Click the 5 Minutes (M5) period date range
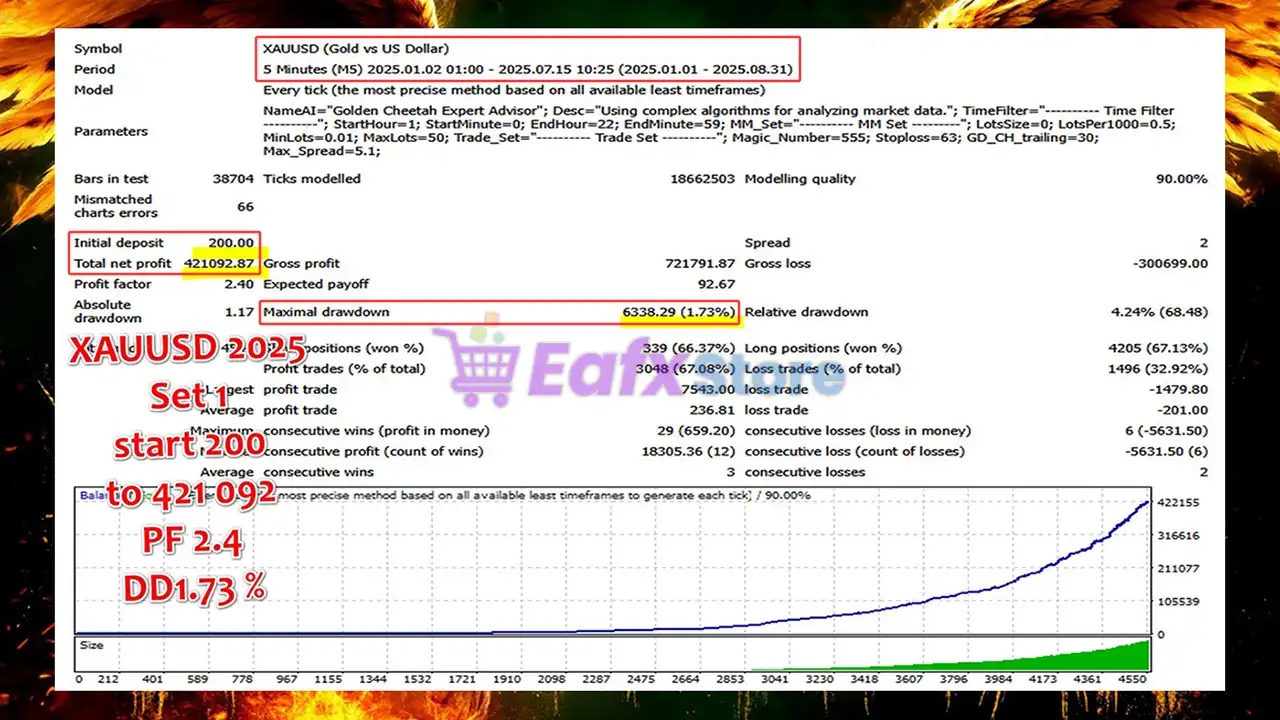 (527, 69)
